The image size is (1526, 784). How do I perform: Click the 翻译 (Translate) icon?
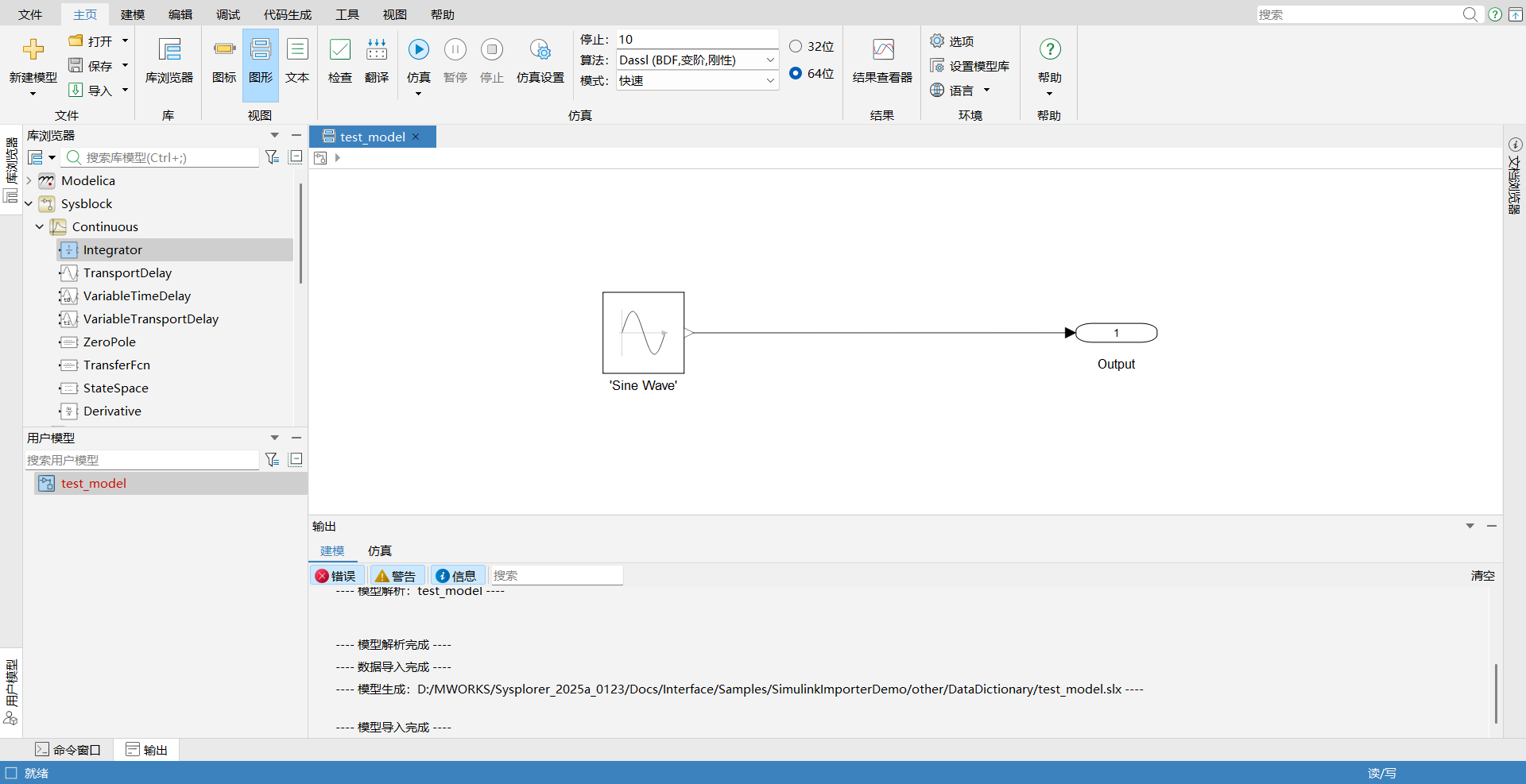(377, 50)
